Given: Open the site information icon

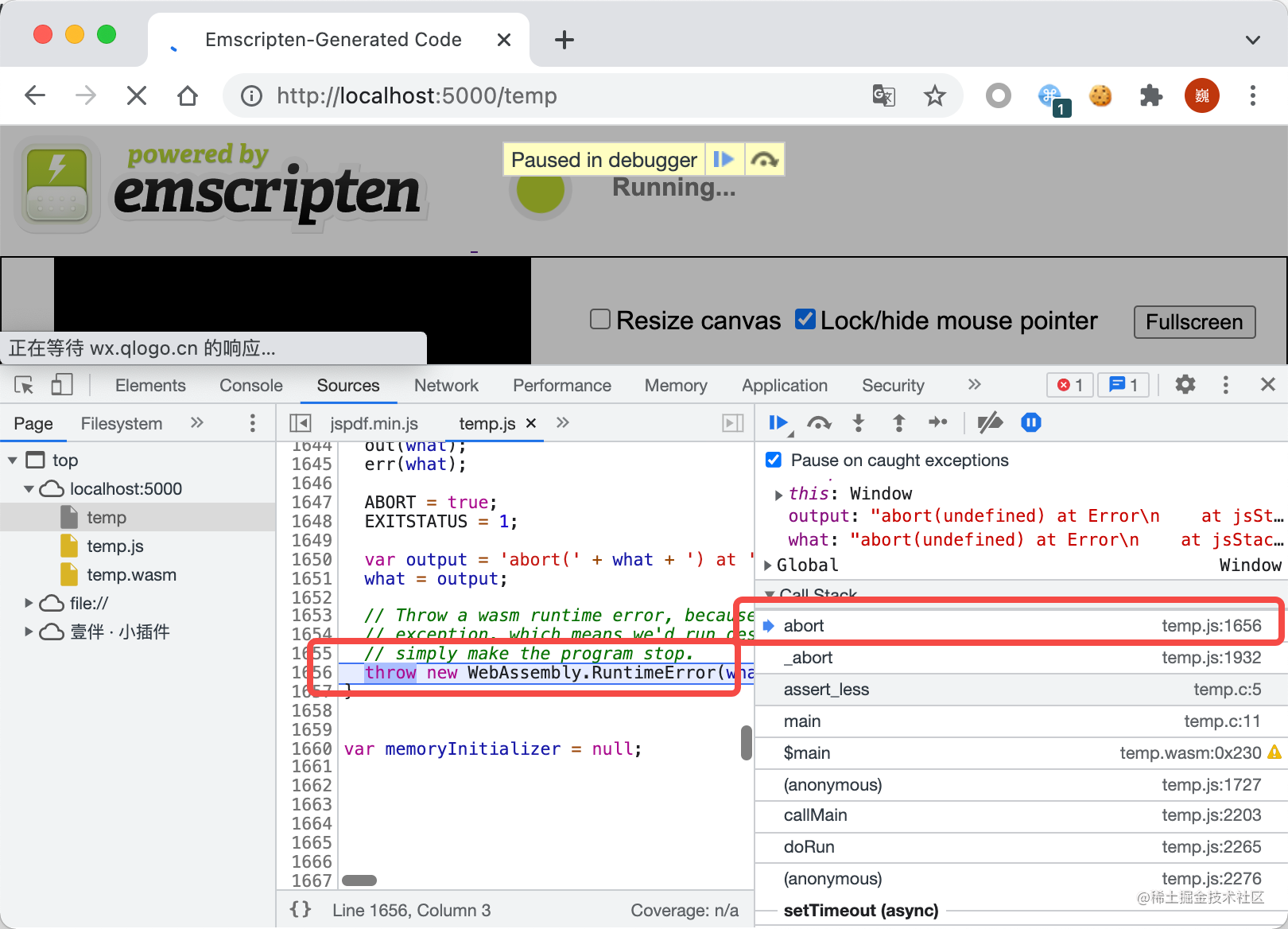Looking at the screenshot, I should coord(251,96).
